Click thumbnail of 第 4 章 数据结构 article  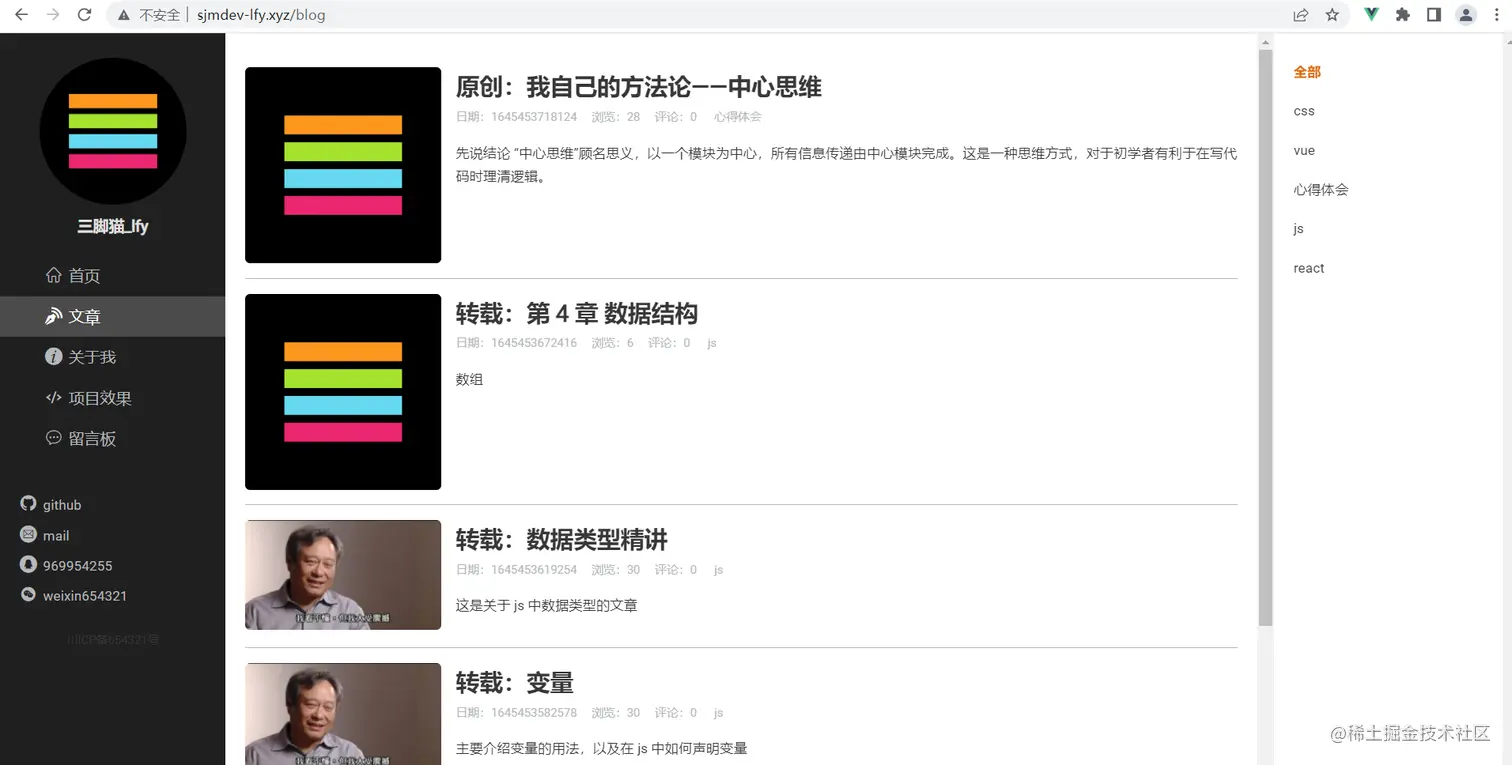click(x=343, y=392)
